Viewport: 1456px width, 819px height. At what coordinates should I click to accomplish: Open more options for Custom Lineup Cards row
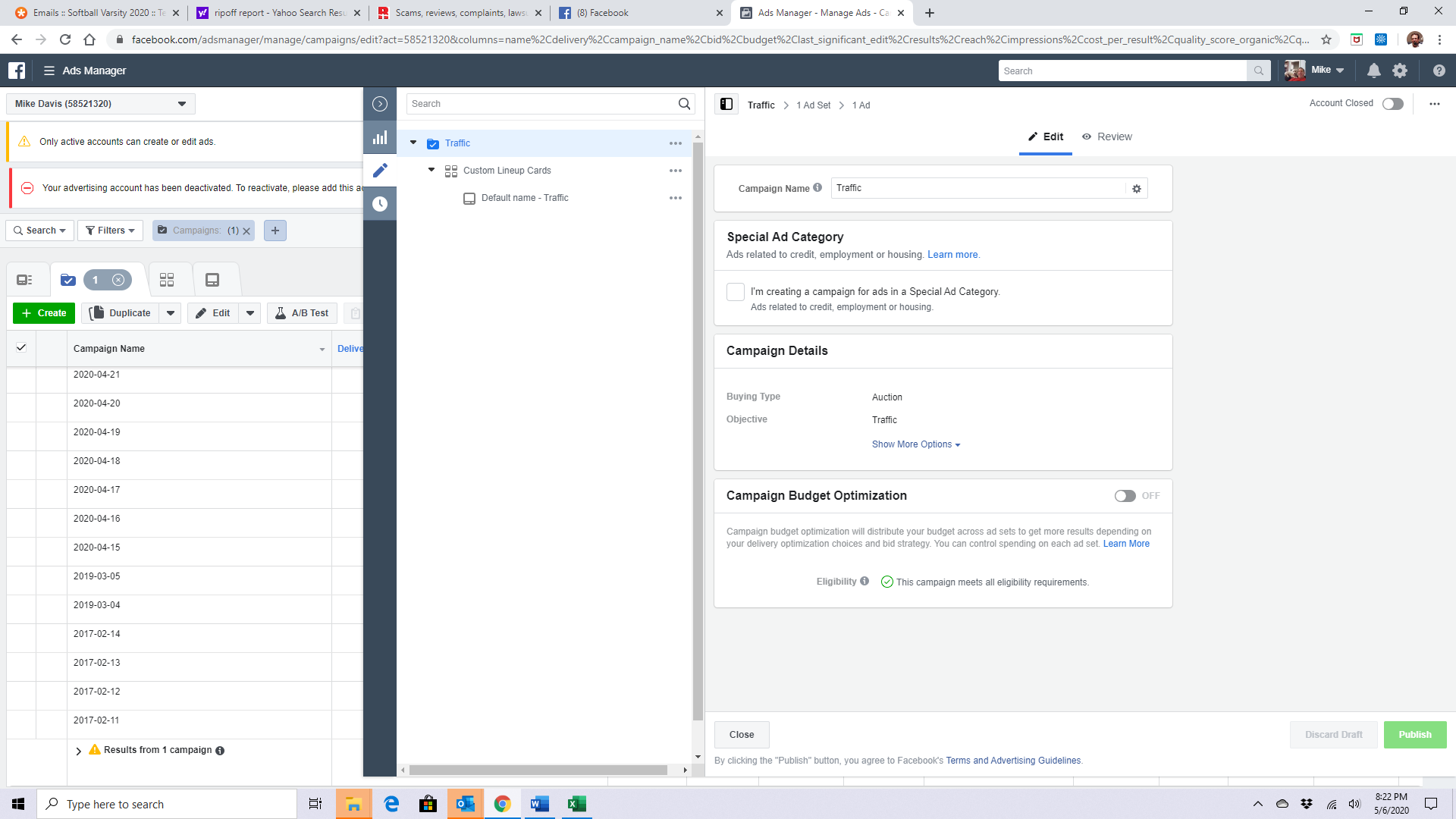pyautogui.click(x=676, y=171)
